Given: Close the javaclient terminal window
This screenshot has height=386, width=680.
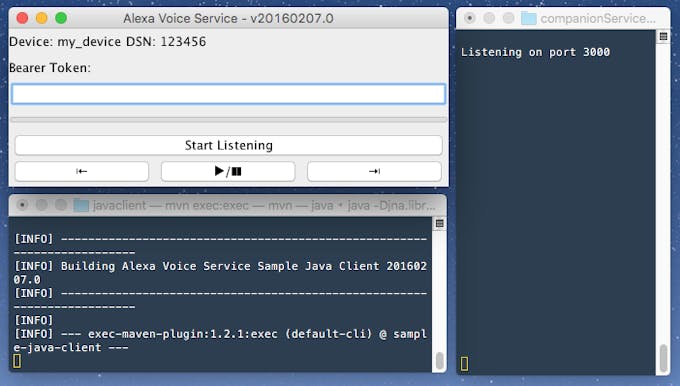Looking at the screenshot, I should pos(22,205).
